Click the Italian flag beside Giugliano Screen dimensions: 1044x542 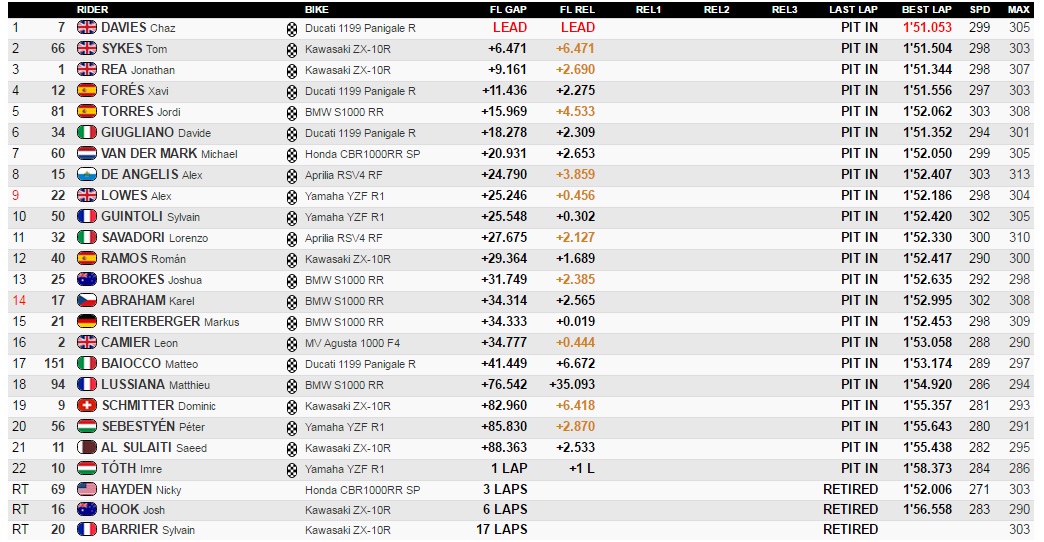coord(87,133)
